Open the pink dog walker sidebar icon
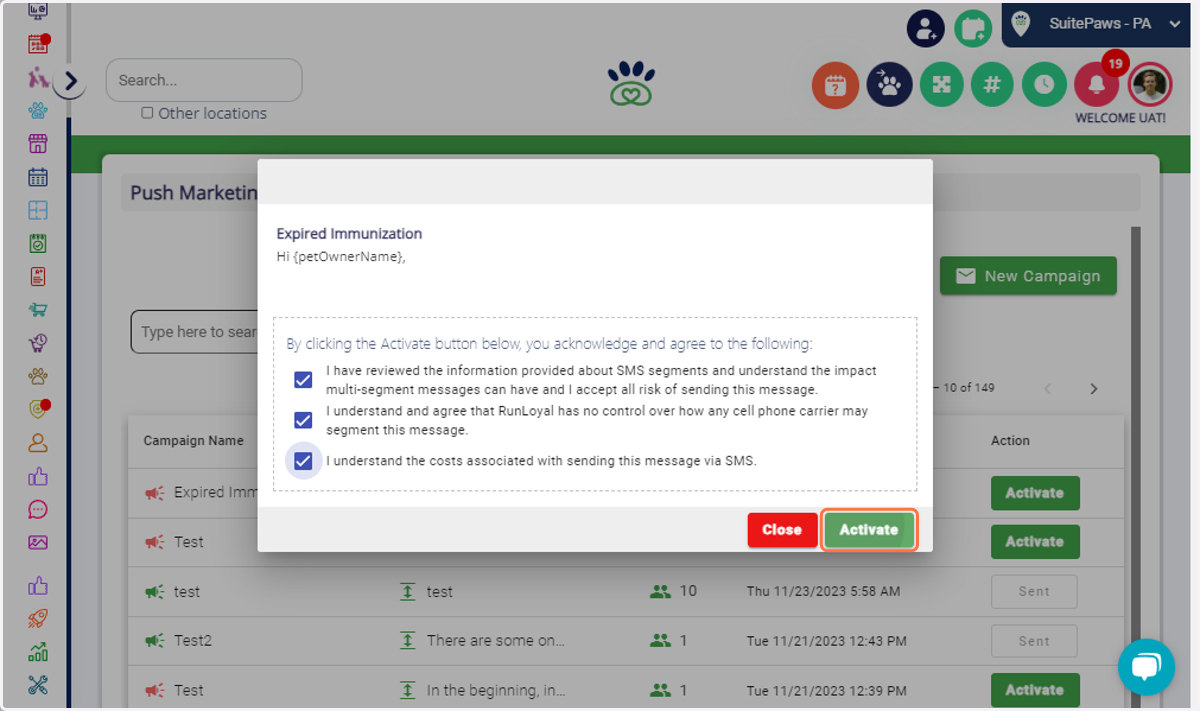The image size is (1200, 711). pos(38,77)
